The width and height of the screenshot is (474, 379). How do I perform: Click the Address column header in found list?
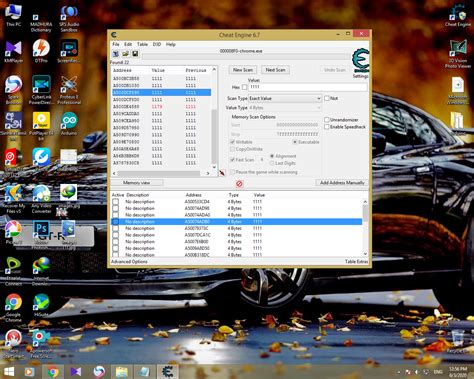click(x=122, y=70)
